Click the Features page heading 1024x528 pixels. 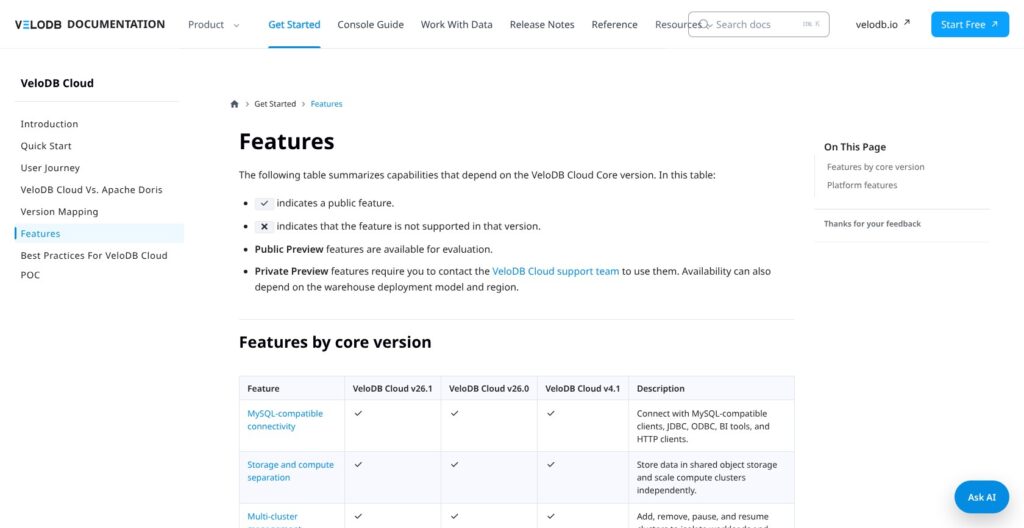pos(287,141)
